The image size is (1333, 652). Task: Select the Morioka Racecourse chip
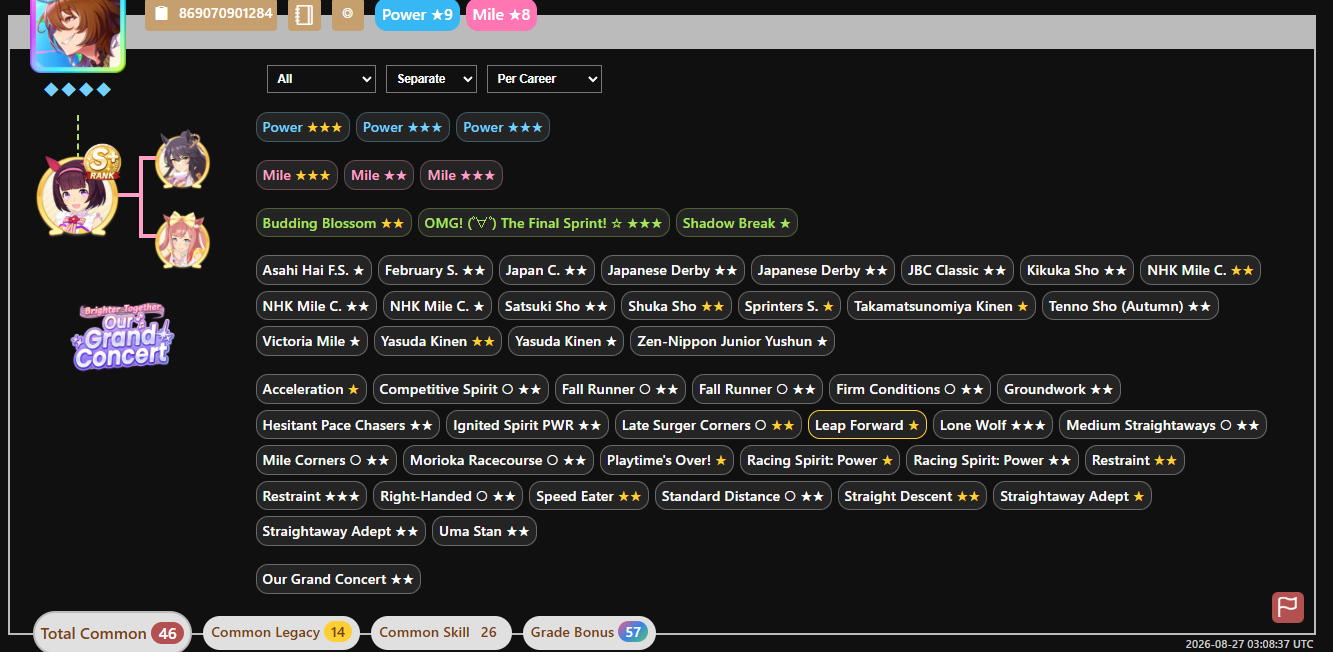click(x=498, y=460)
